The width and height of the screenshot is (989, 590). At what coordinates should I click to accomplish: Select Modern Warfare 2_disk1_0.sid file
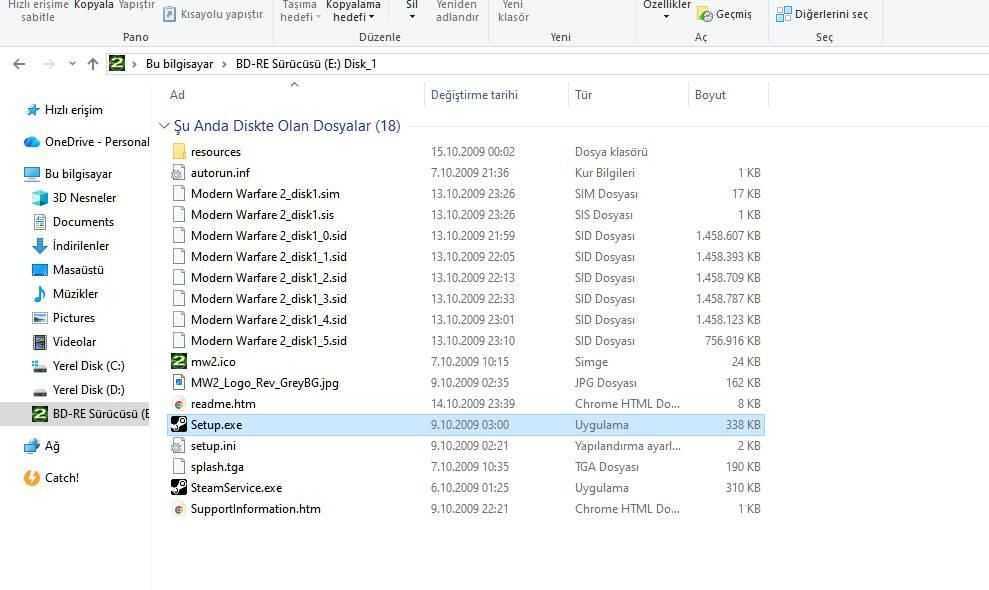[x=269, y=235]
